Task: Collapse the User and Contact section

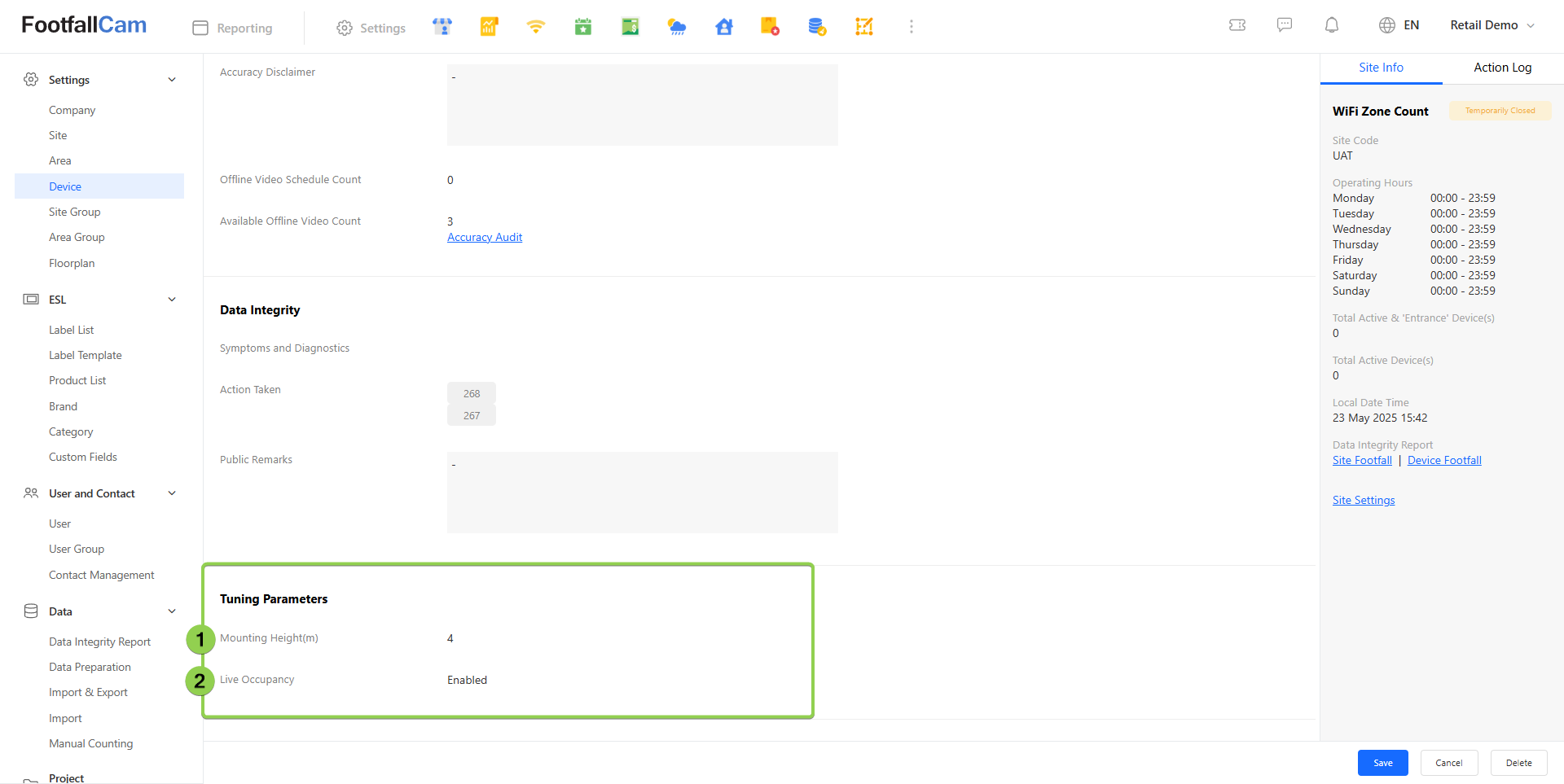Action: [172, 493]
